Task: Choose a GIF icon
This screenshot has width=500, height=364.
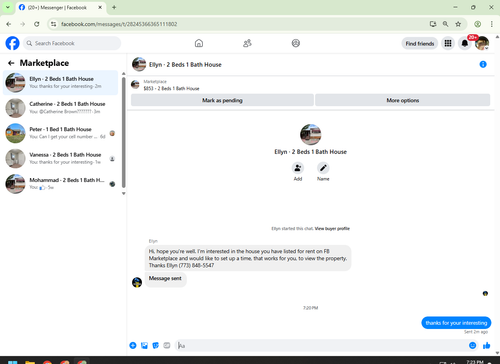Action: click(x=167, y=346)
